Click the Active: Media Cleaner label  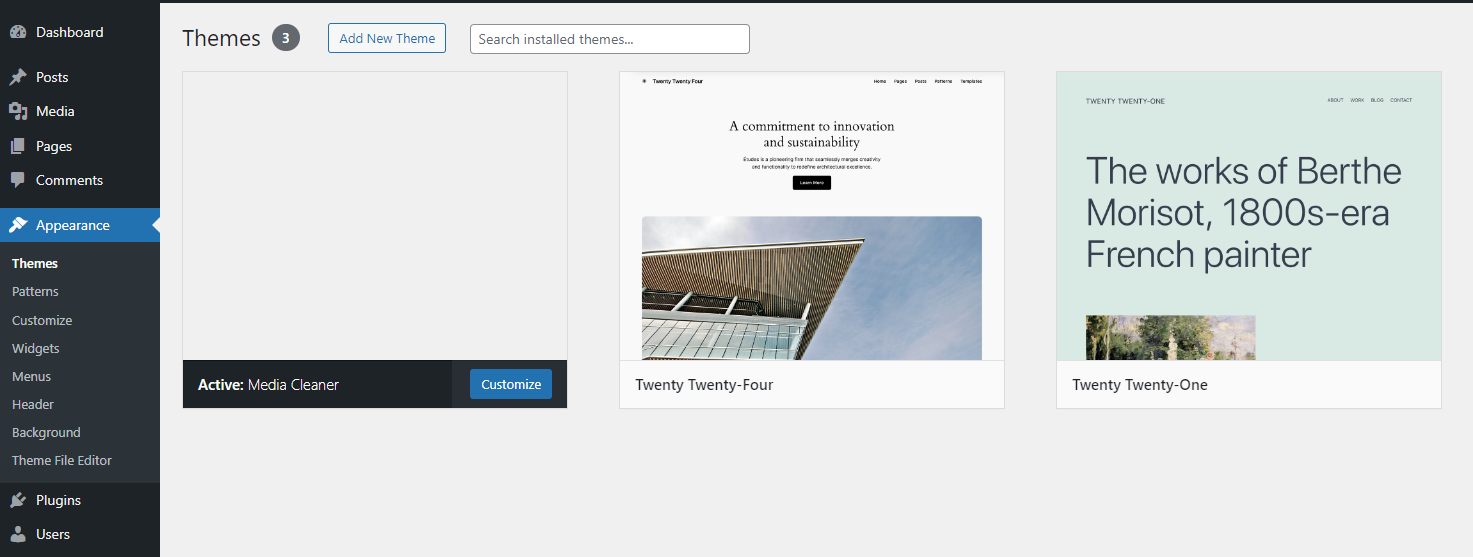pos(268,384)
